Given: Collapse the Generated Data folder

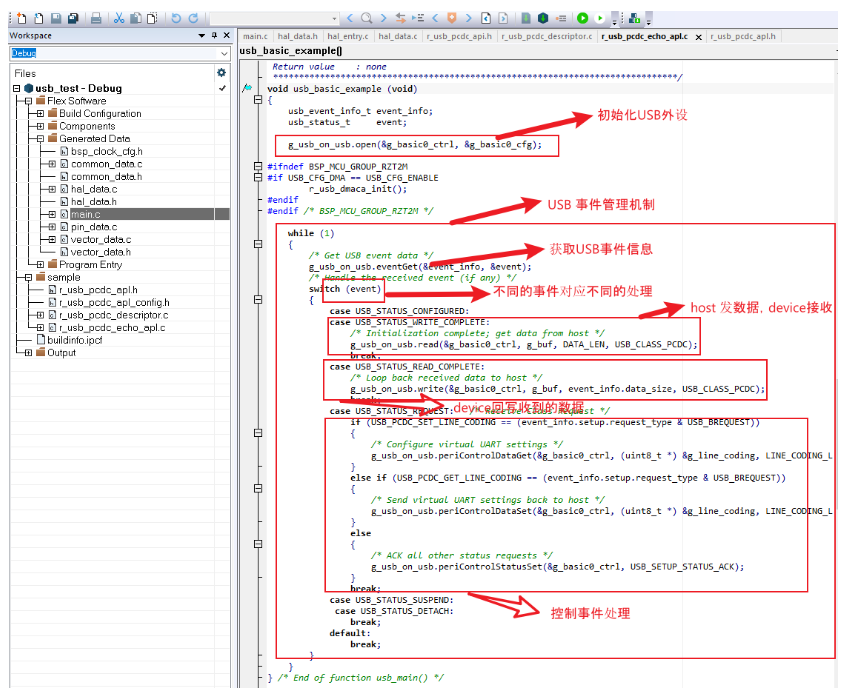Looking at the screenshot, I should (x=40, y=139).
